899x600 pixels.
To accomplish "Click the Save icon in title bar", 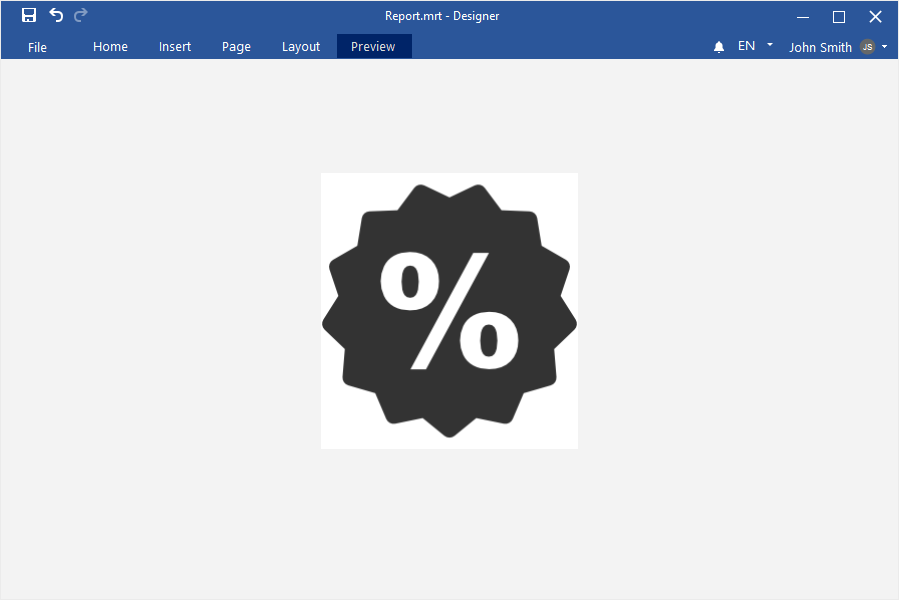I will click(29, 15).
